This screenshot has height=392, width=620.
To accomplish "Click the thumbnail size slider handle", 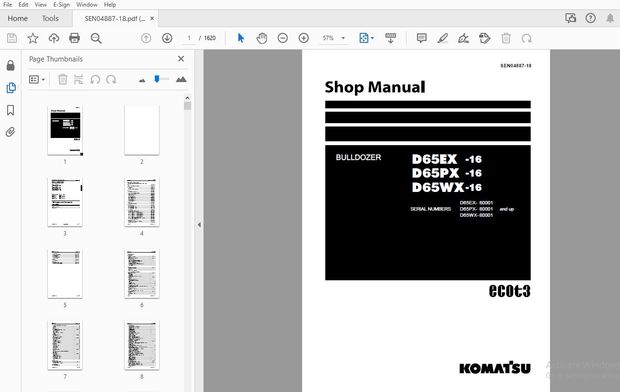I will 157,79.
